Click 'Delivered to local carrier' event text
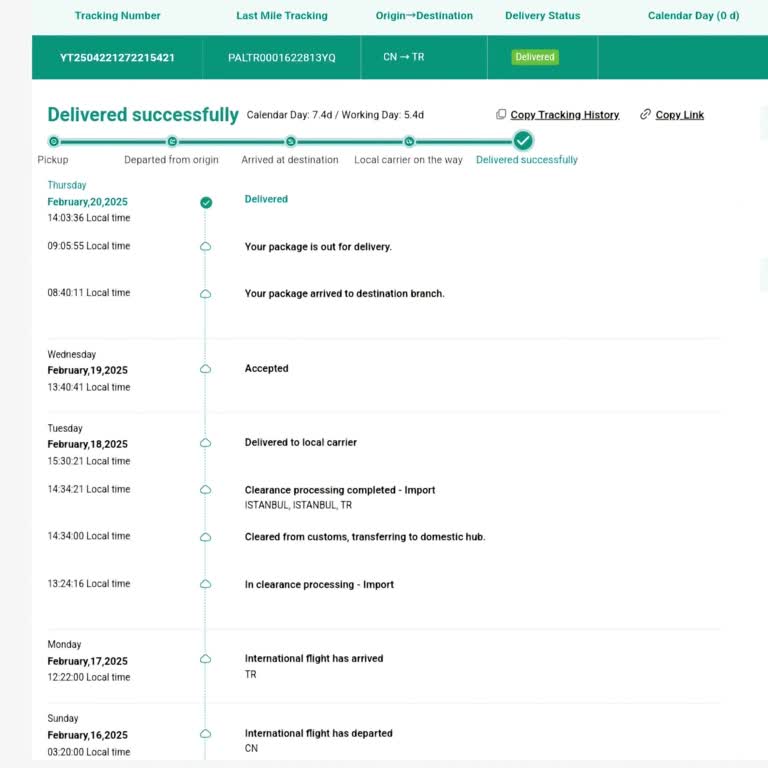This screenshot has height=768, width=768. tap(301, 442)
